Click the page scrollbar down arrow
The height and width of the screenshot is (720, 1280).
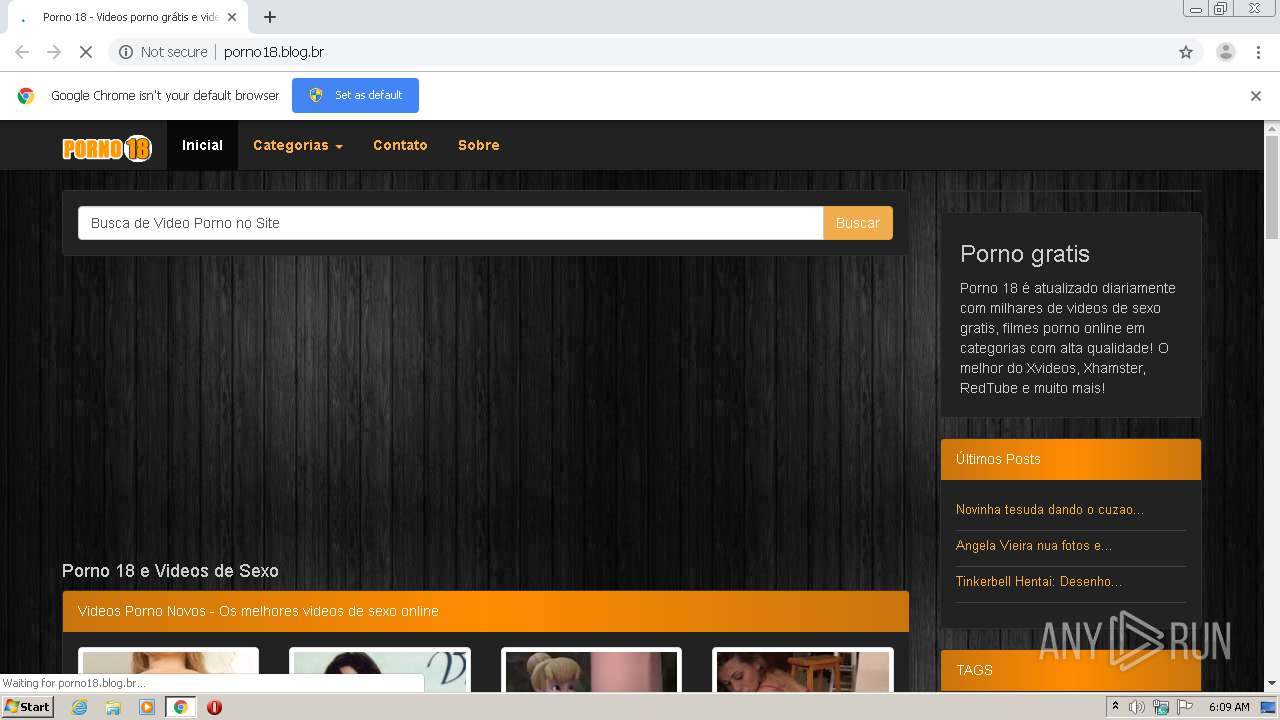pyautogui.click(x=1272, y=684)
